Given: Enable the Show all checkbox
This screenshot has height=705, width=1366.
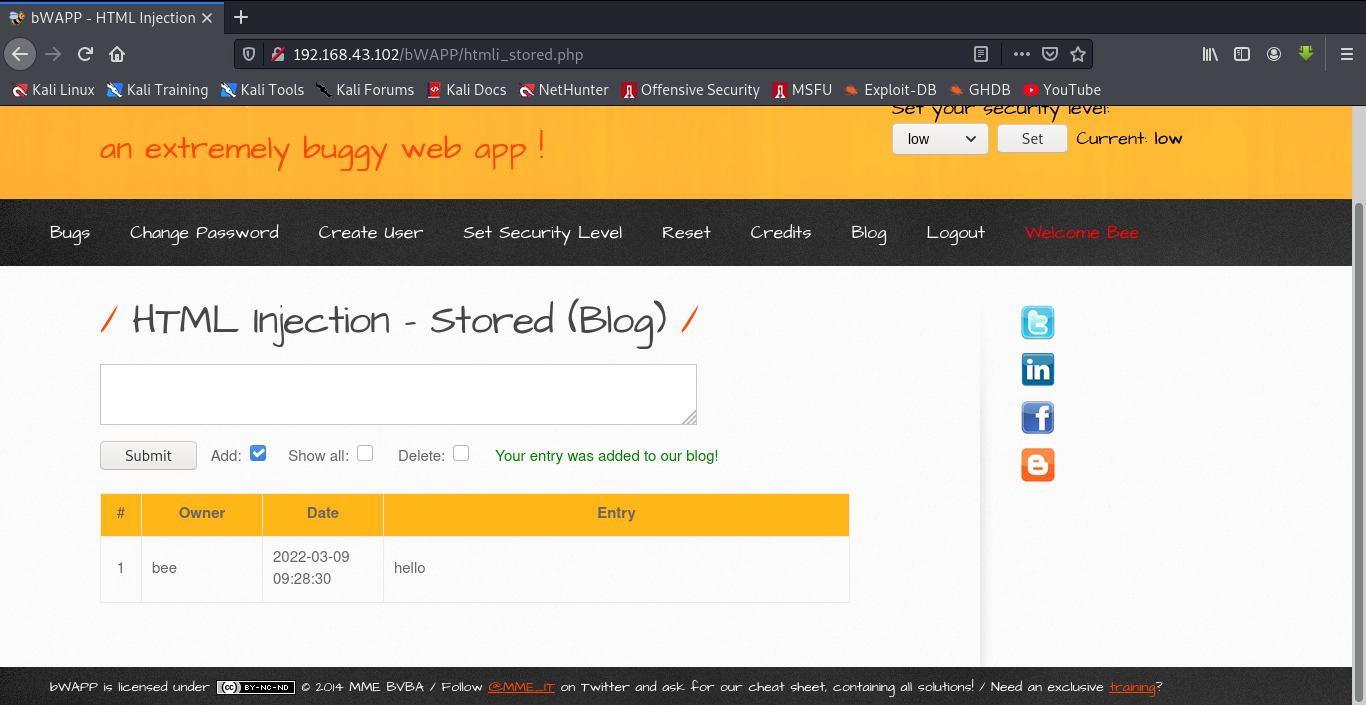Looking at the screenshot, I should (x=365, y=453).
